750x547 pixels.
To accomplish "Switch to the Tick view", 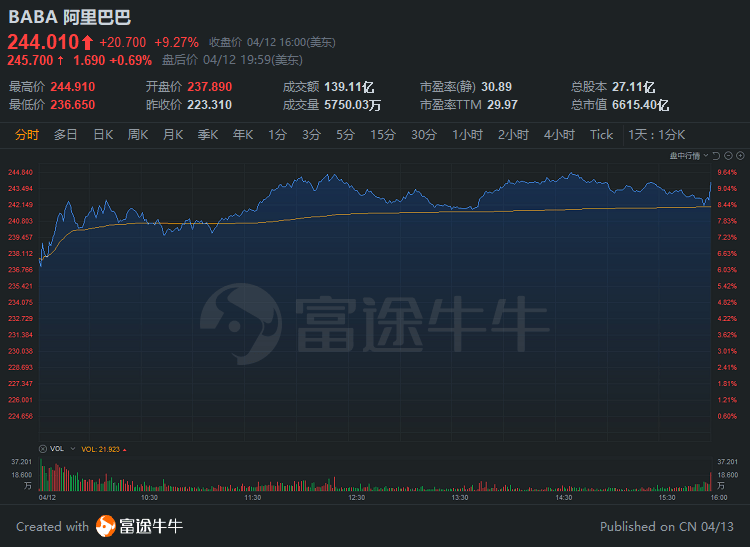I will coord(601,135).
